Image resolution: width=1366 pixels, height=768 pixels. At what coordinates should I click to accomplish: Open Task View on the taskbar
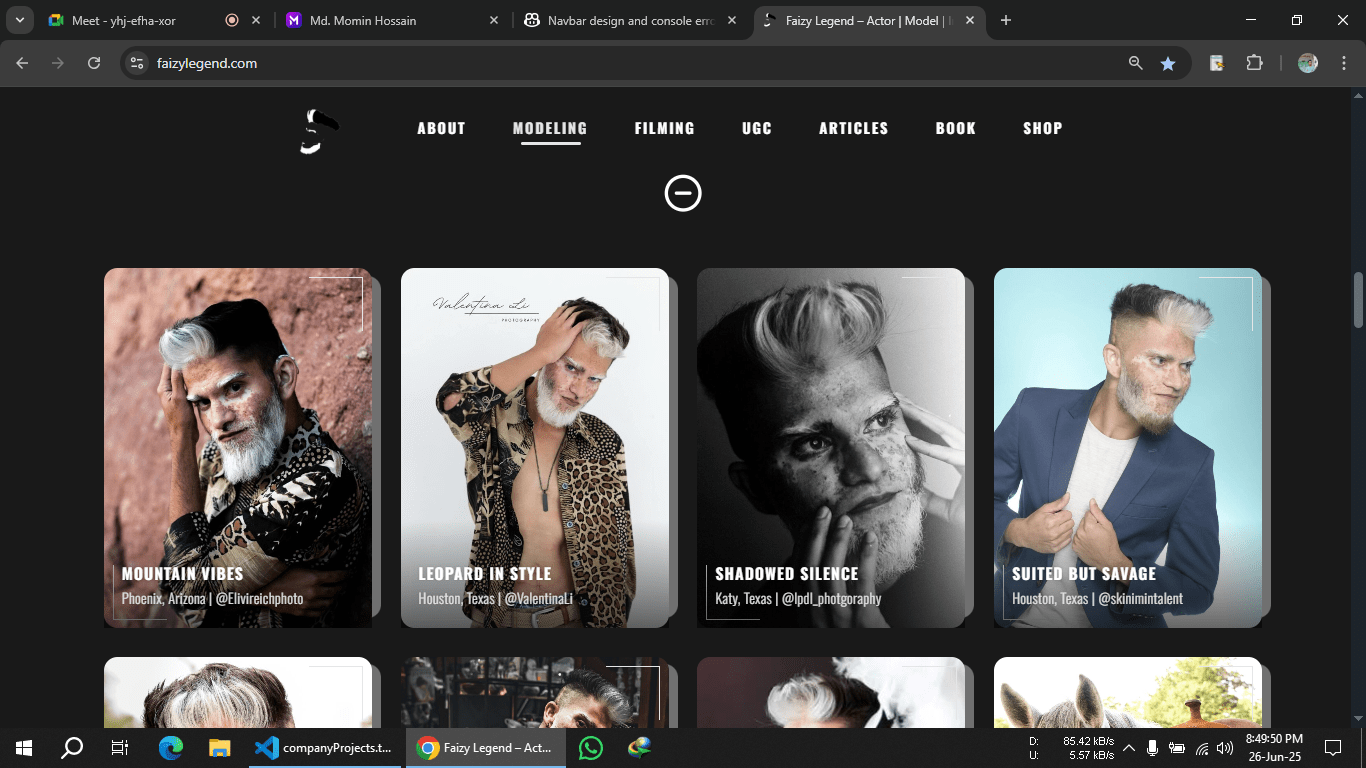tap(120, 747)
